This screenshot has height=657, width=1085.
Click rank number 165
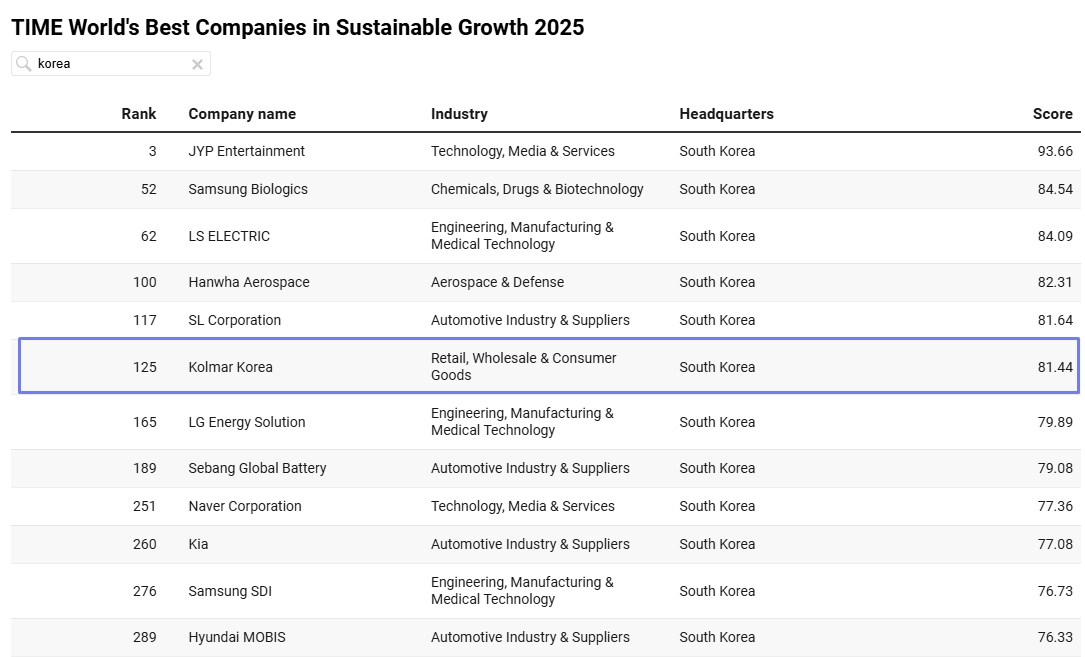click(145, 422)
